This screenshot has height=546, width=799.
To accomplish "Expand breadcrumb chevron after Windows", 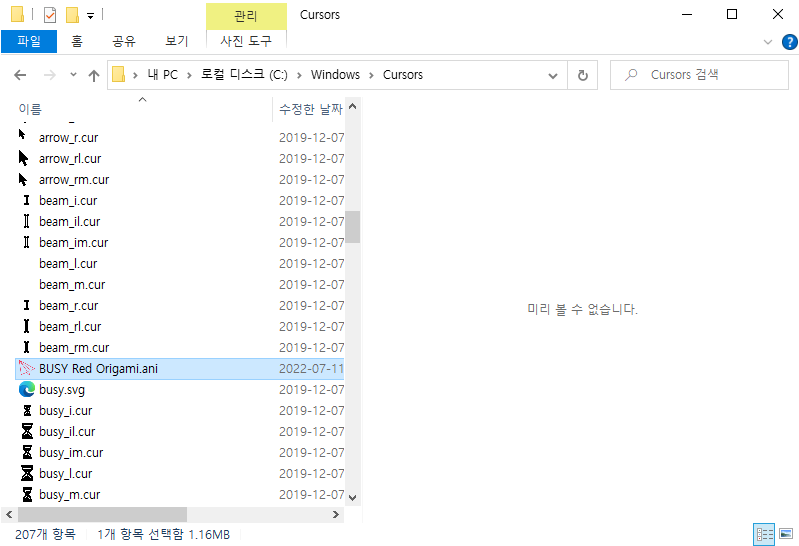I will click(371, 75).
